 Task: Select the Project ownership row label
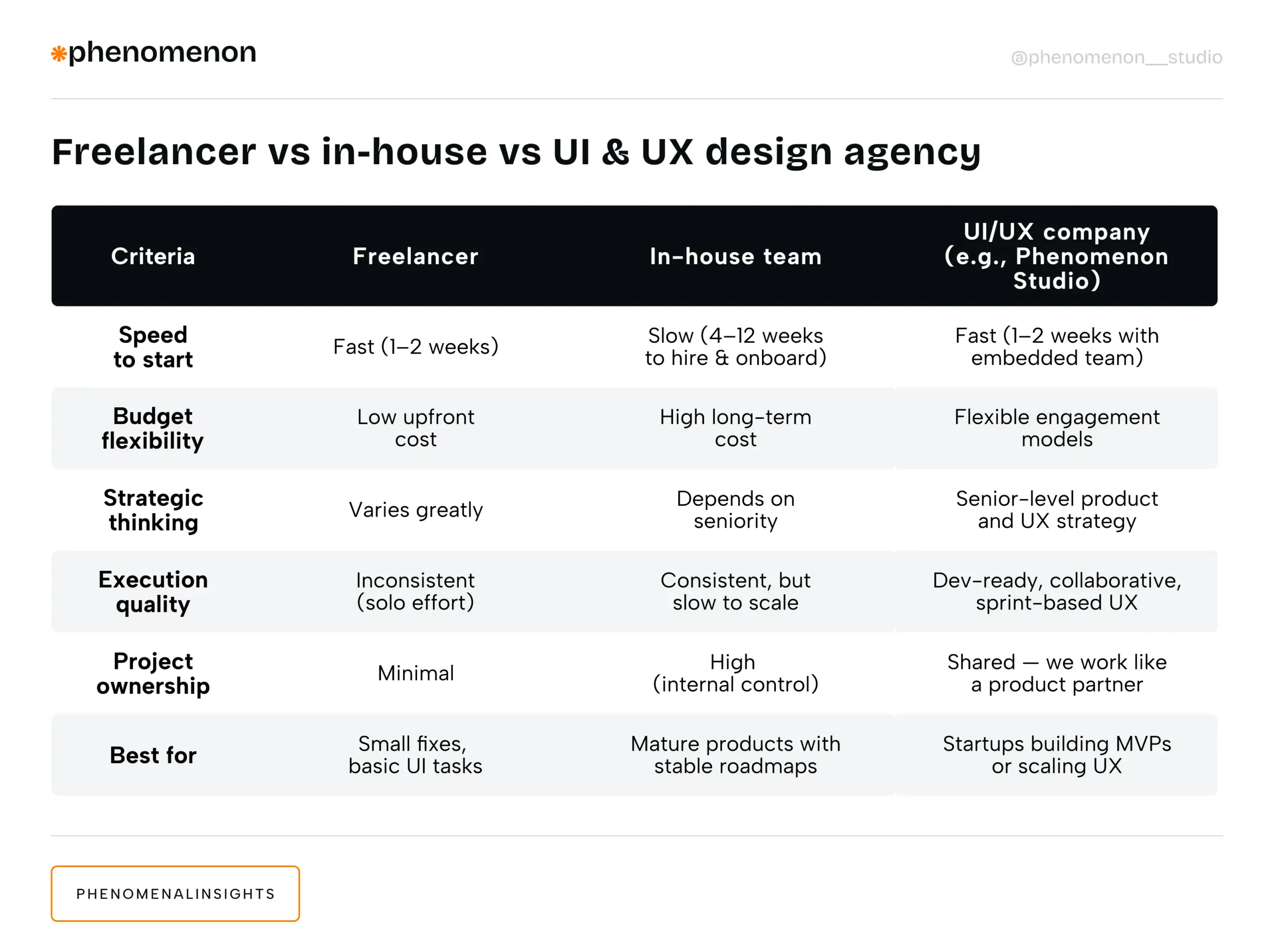153,673
